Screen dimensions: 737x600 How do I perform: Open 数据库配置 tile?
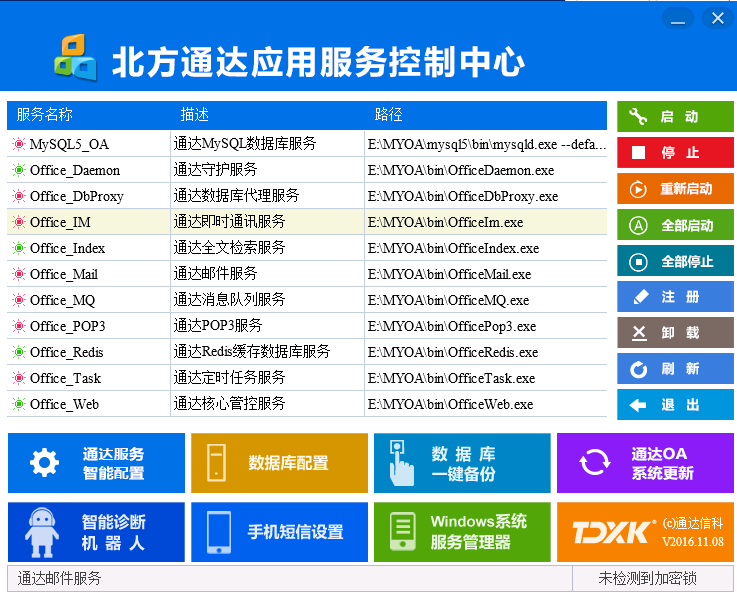click(279, 463)
